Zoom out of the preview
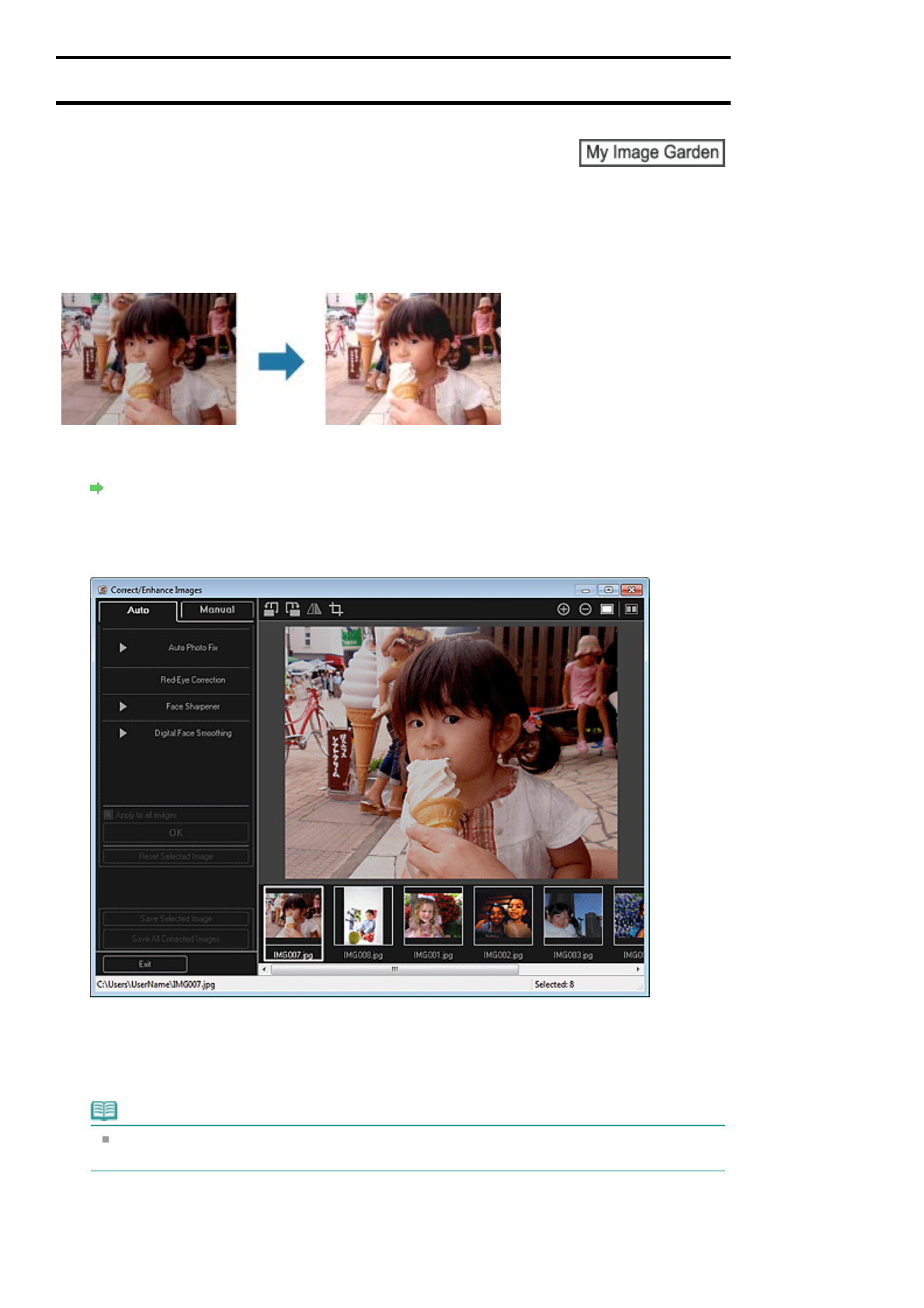Screen dimensions: 924x1308 [x=585, y=610]
